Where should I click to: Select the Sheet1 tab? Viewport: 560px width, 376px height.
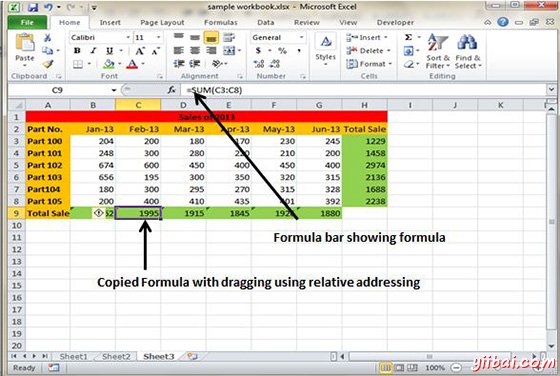click(74, 356)
